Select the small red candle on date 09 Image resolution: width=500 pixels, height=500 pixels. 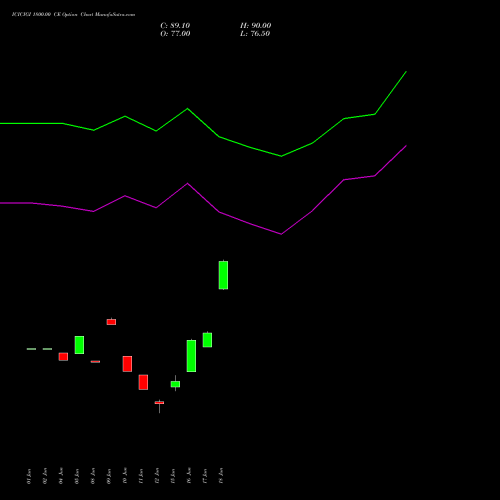point(111,322)
